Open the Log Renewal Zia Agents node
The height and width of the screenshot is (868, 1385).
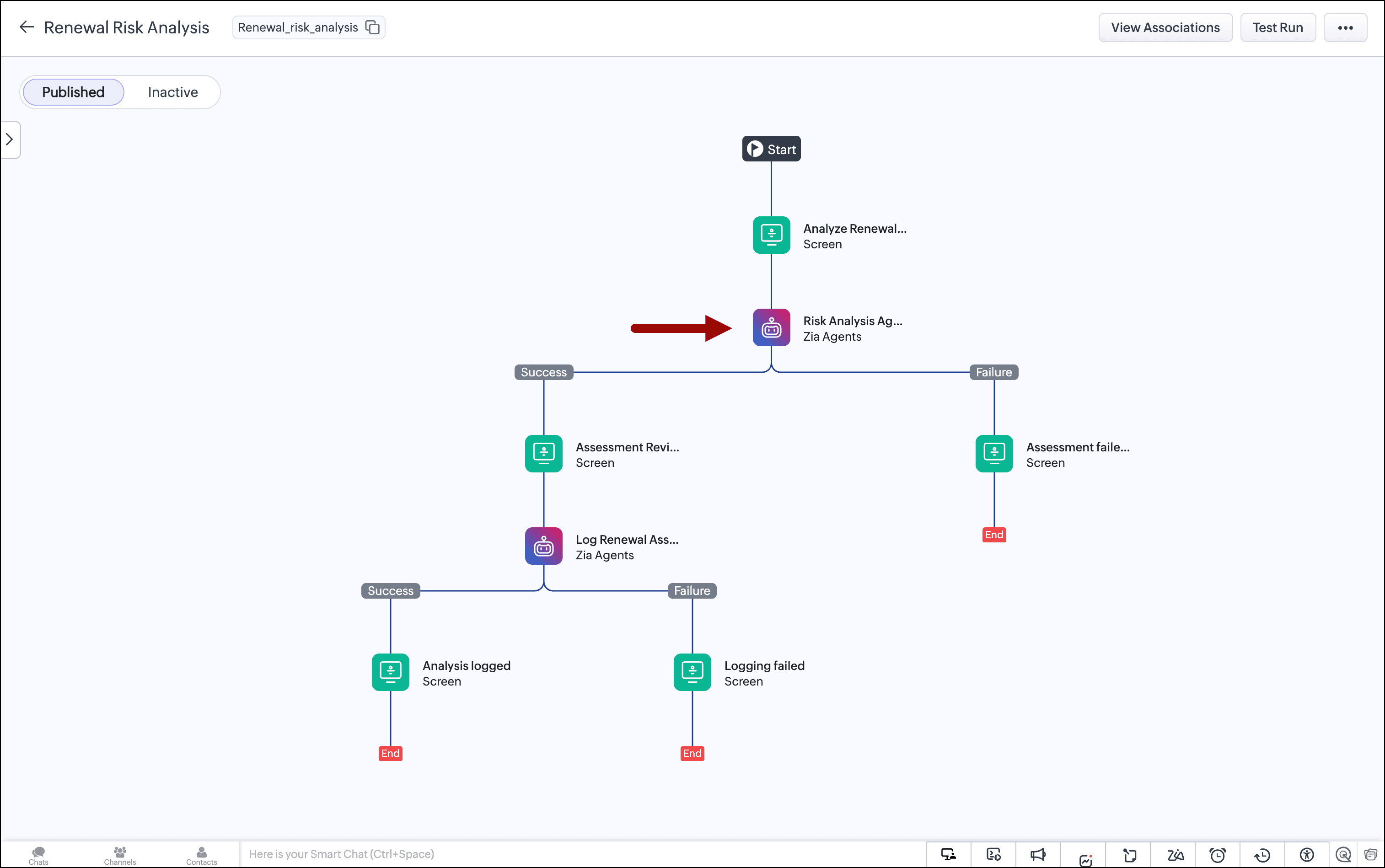coord(543,546)
